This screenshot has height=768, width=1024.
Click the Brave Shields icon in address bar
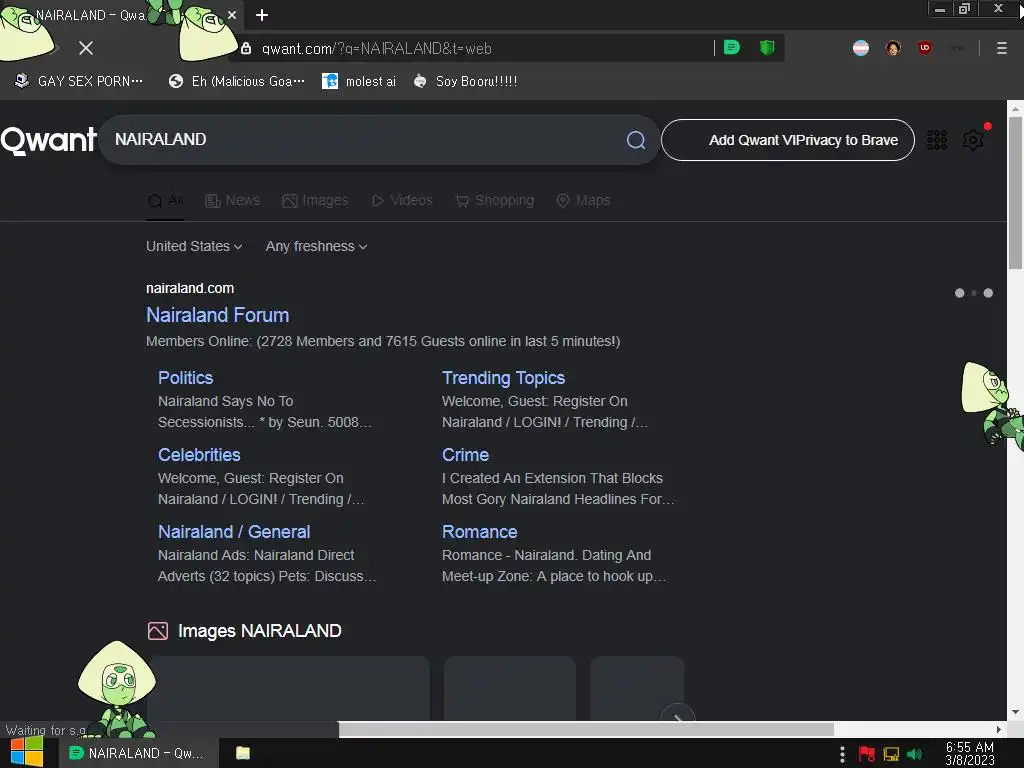click(x=767, y=48)
